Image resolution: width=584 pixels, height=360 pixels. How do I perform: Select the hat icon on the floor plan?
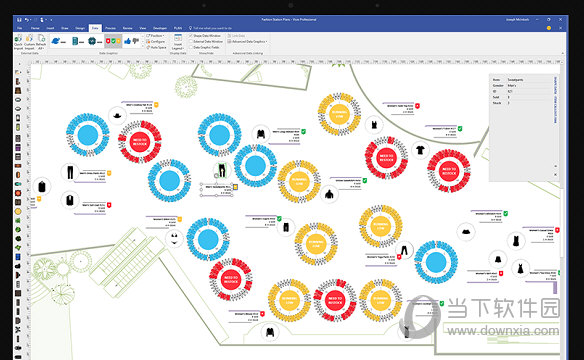pyautogui.click(x=117, y=115)
